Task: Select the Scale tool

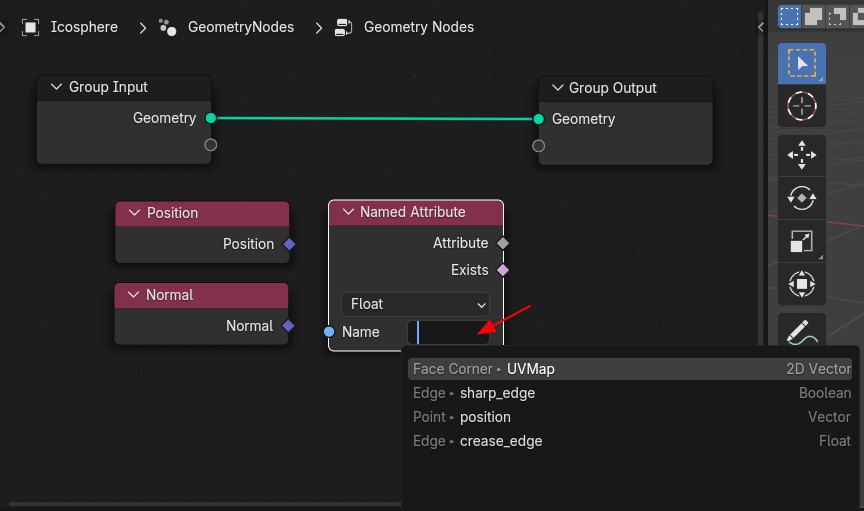Action: click(801, 241)
